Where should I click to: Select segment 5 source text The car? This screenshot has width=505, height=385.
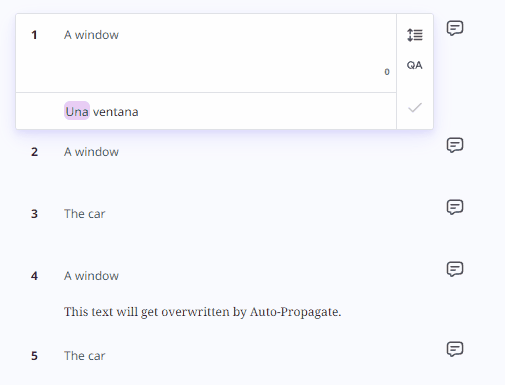[84, 356]
